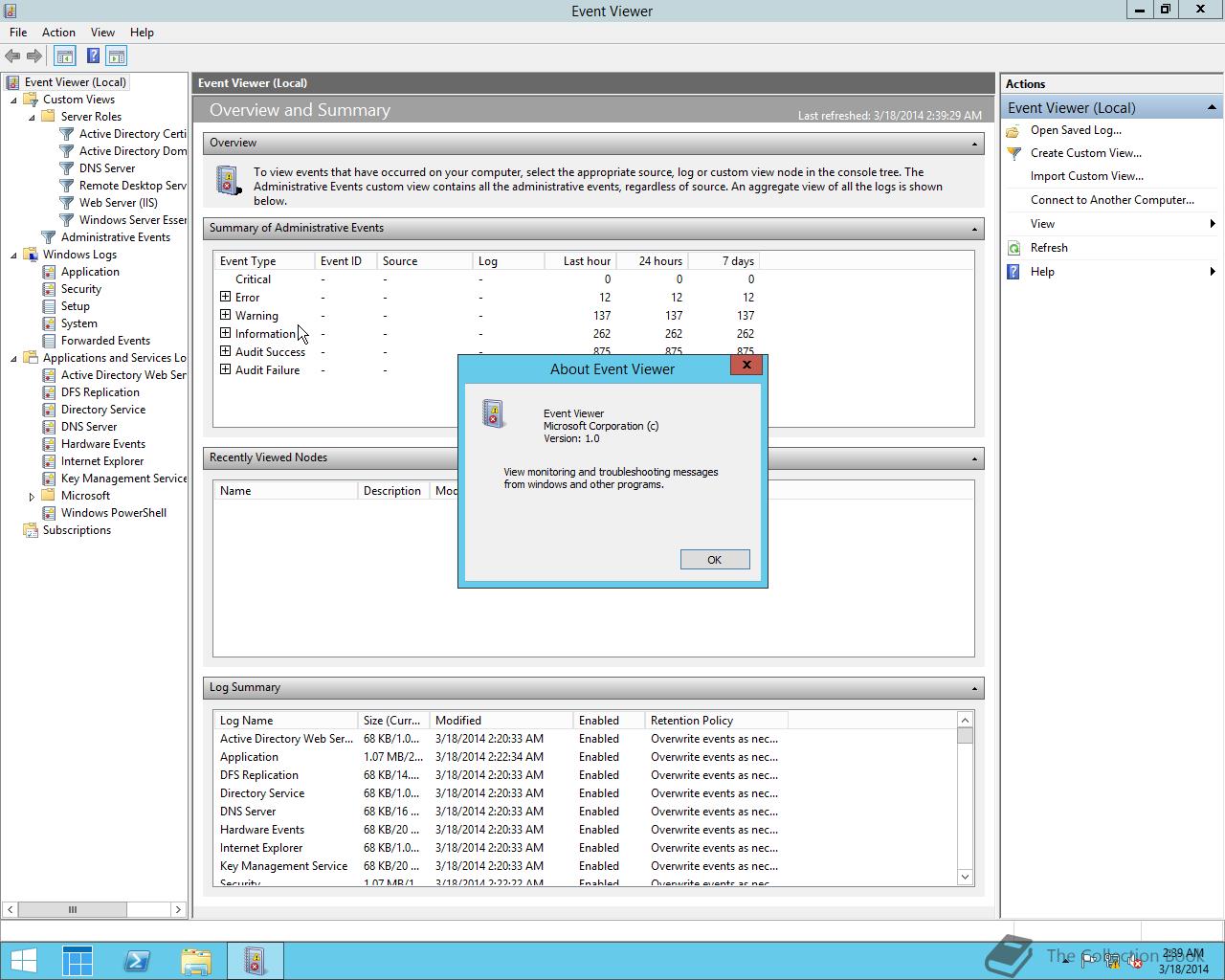Click Refresh in Actions pane
This screenshot has width=1225, height=980.
[x=1049, y=248]
